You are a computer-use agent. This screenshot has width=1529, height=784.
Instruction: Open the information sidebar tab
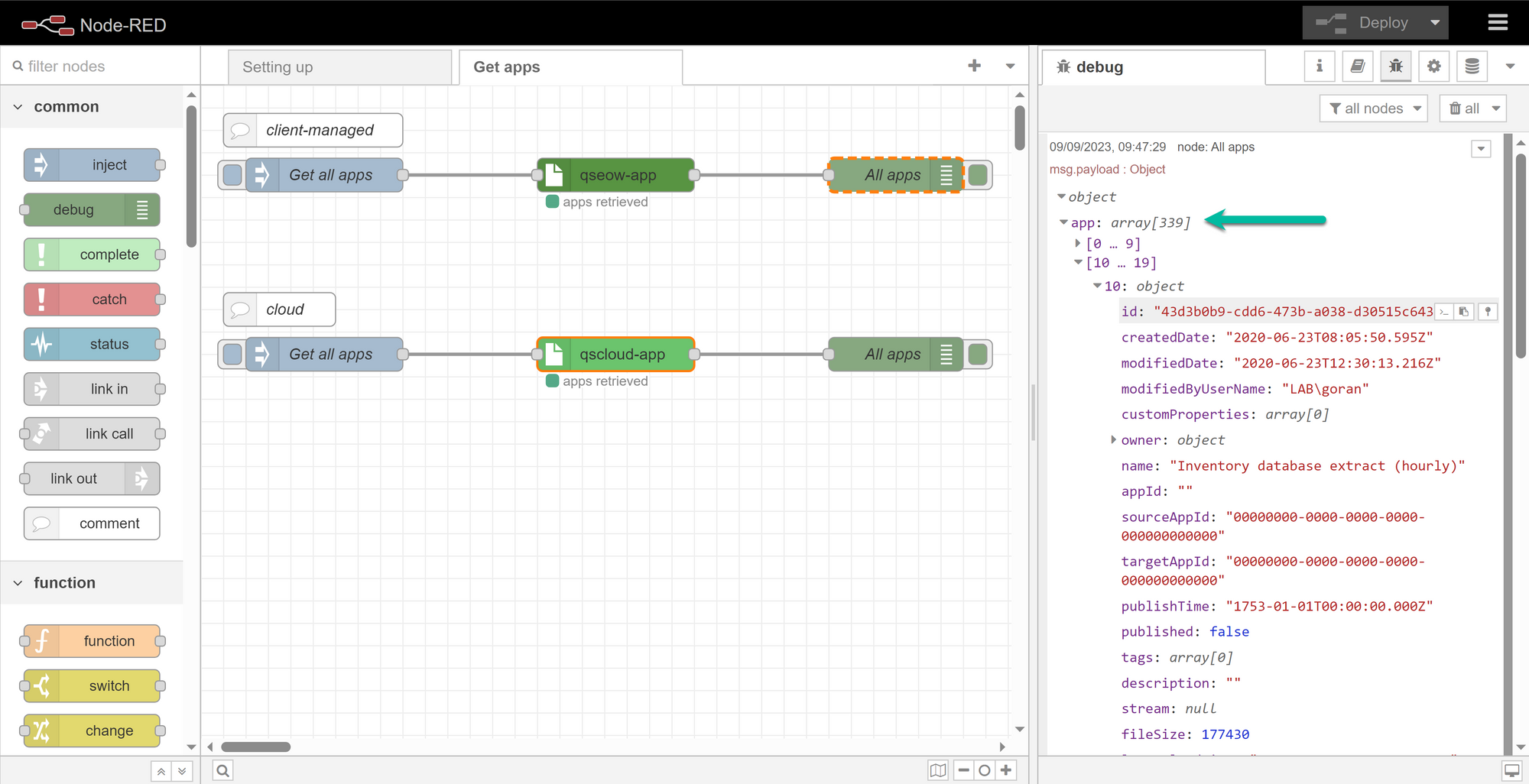(1320, 66)
